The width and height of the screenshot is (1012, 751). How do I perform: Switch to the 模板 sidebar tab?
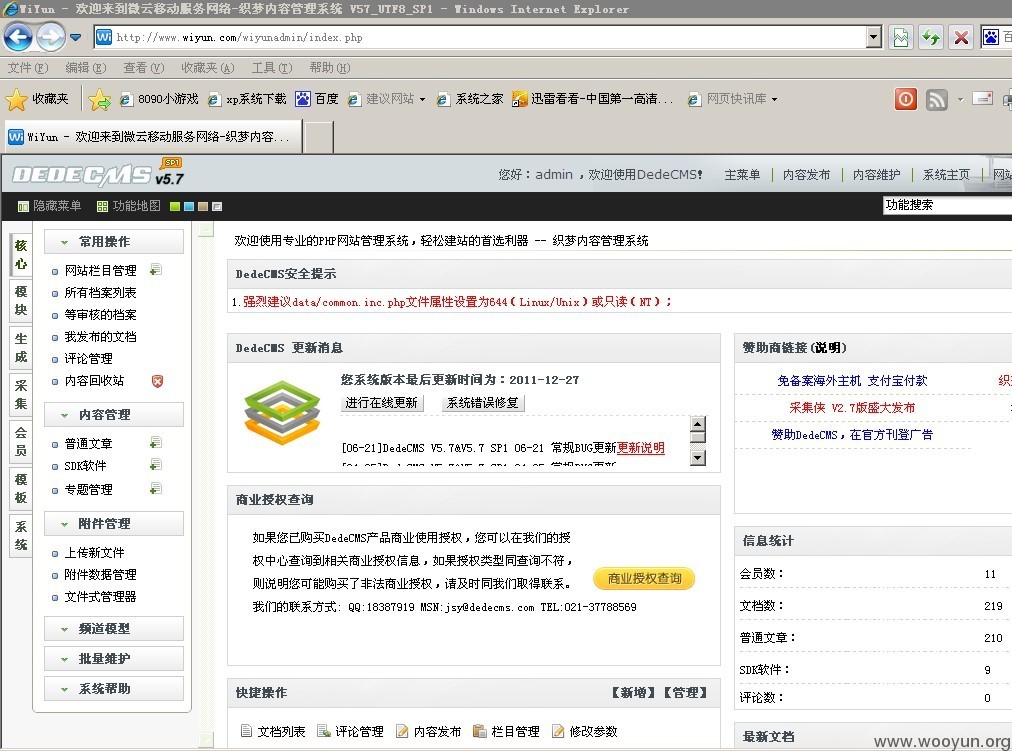21,488
